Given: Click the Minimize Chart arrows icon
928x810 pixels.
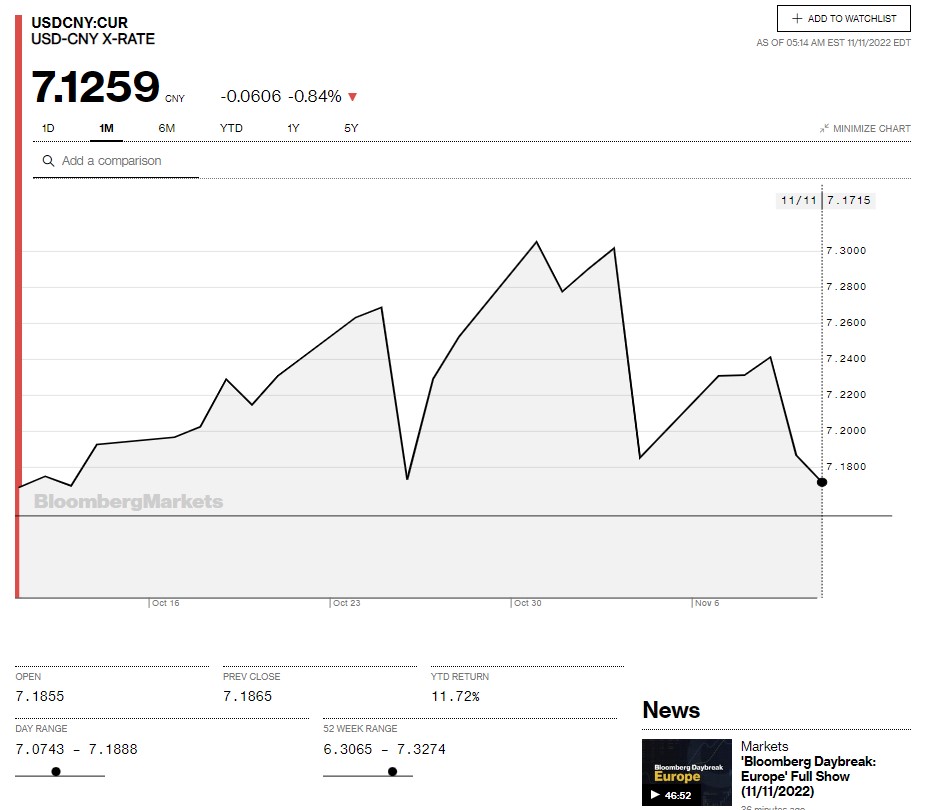Looking at the screenshot, I should [x=824, y=129].
